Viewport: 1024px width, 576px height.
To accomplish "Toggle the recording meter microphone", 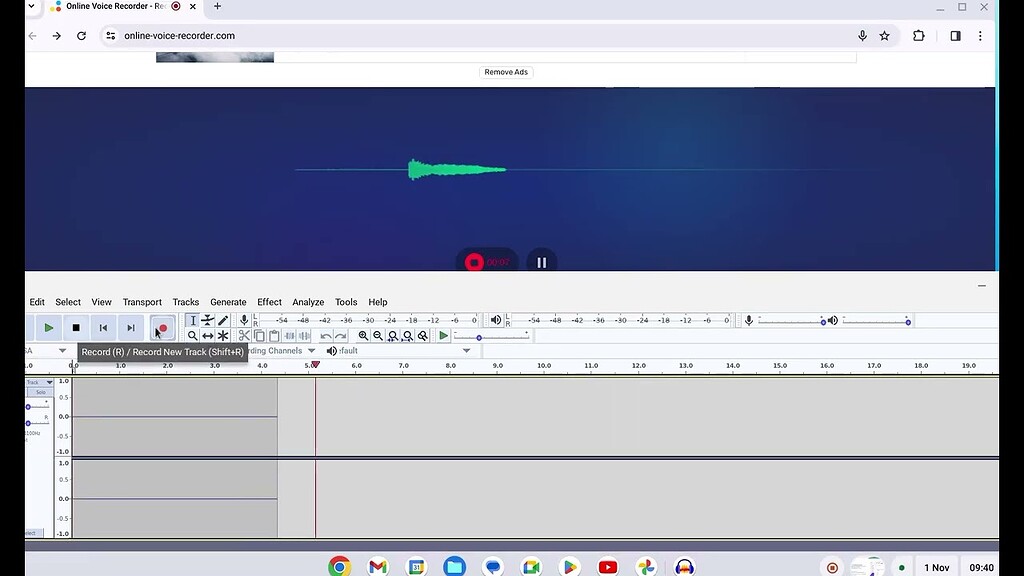I will coord(749,320).
